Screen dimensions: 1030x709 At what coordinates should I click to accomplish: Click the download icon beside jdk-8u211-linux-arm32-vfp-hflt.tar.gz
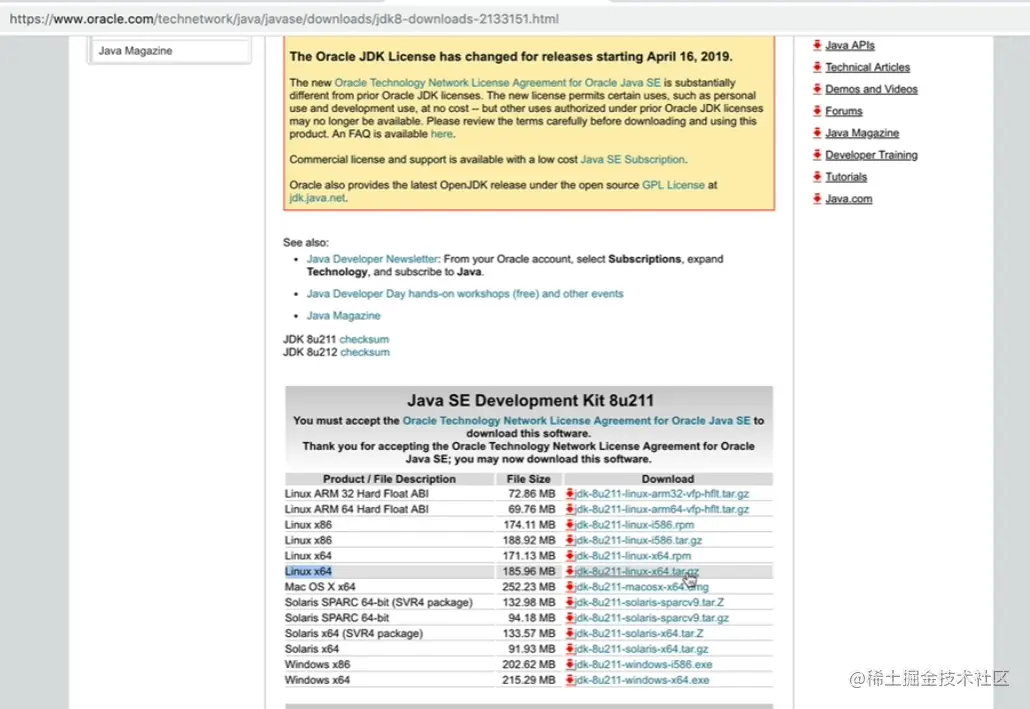click(570, 493)
